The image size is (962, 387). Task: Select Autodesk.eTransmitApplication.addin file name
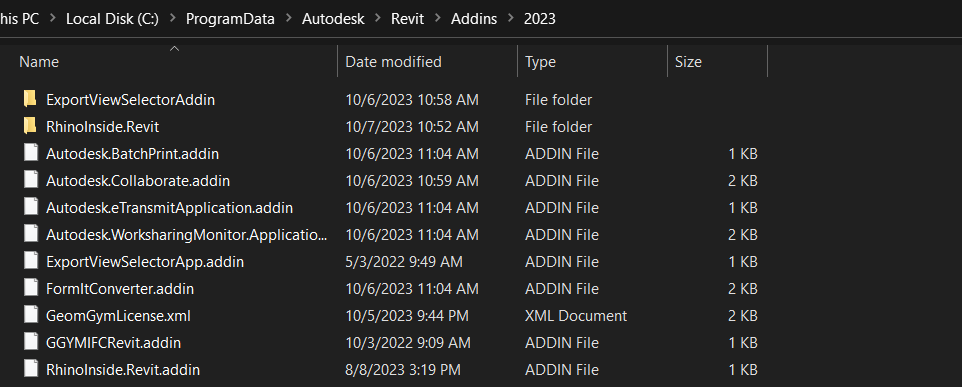(169, 208)
